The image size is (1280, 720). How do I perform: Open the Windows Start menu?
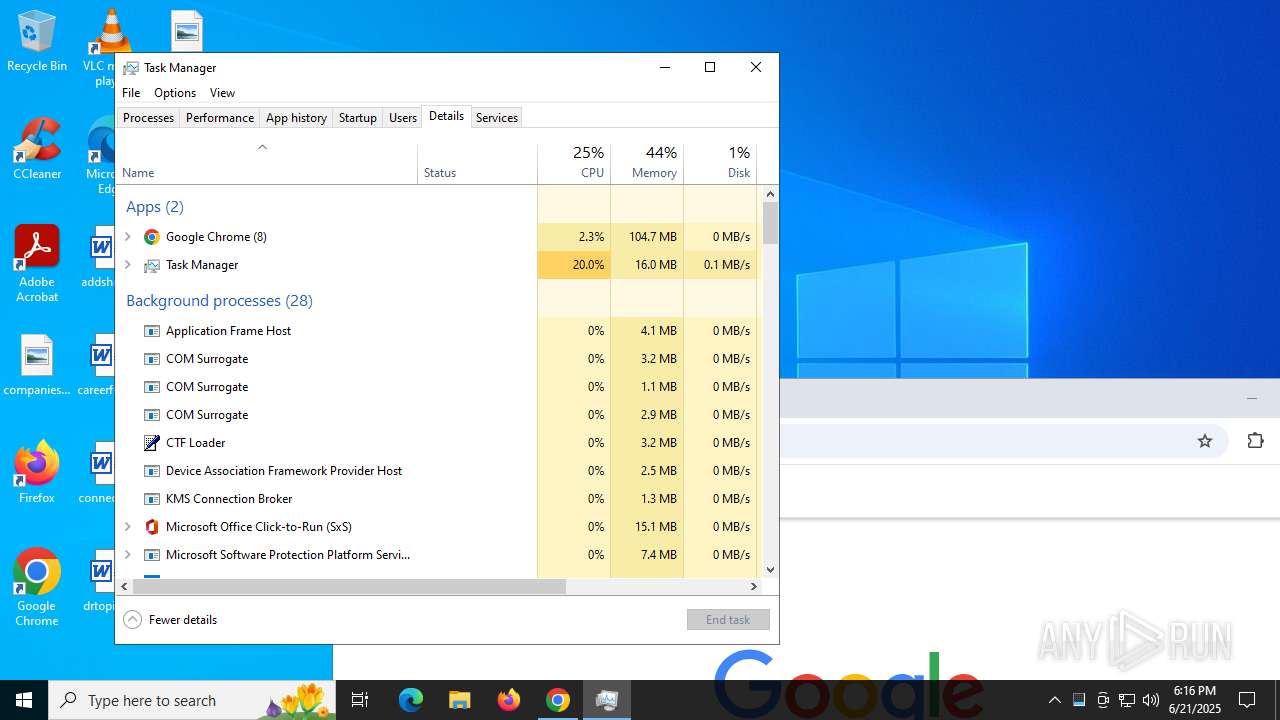click(24, 700)
